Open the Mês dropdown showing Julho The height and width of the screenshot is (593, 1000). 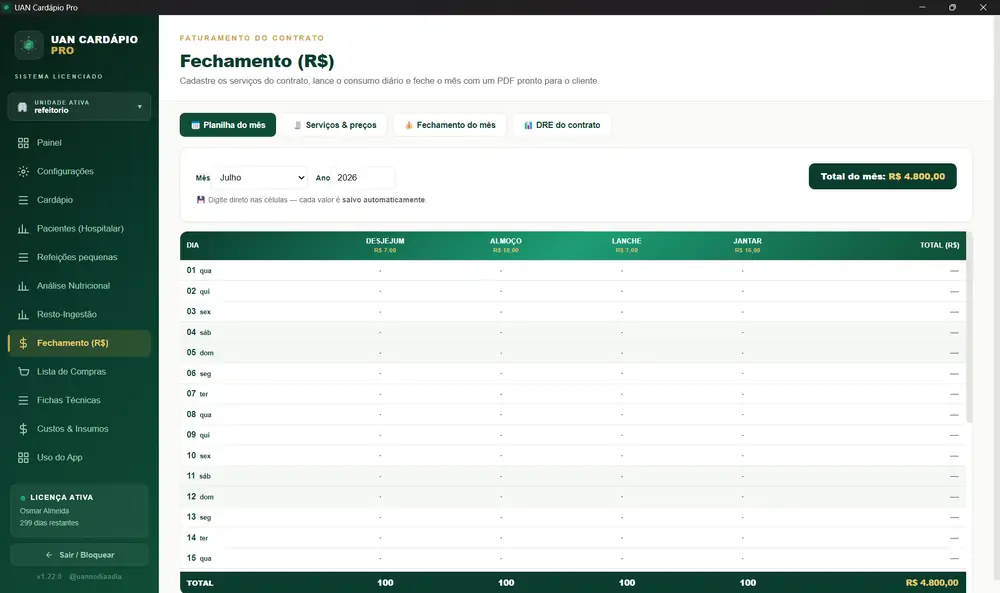coord(260,178)
